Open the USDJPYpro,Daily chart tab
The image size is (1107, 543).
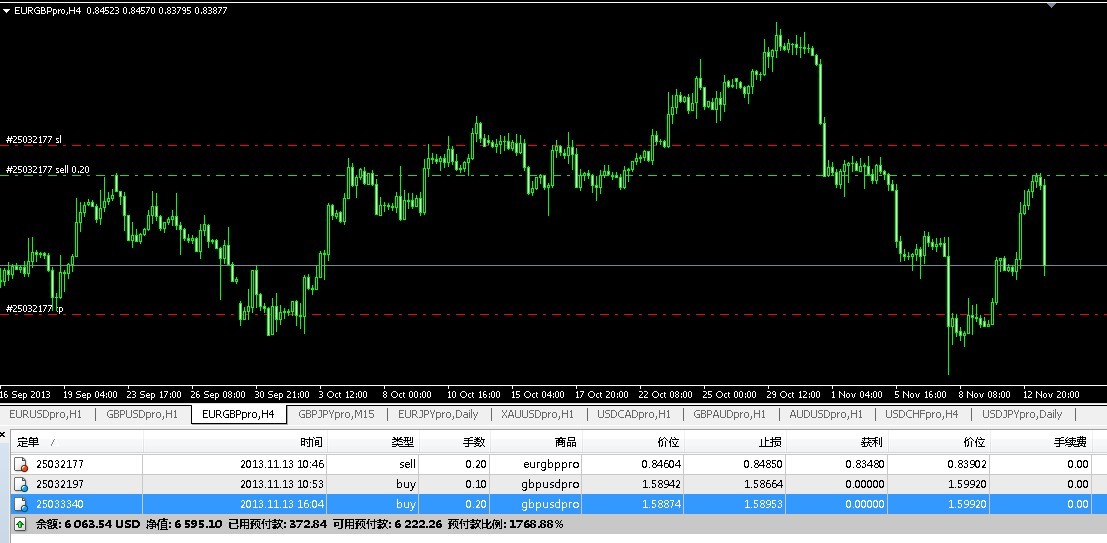pos(1022,414)
